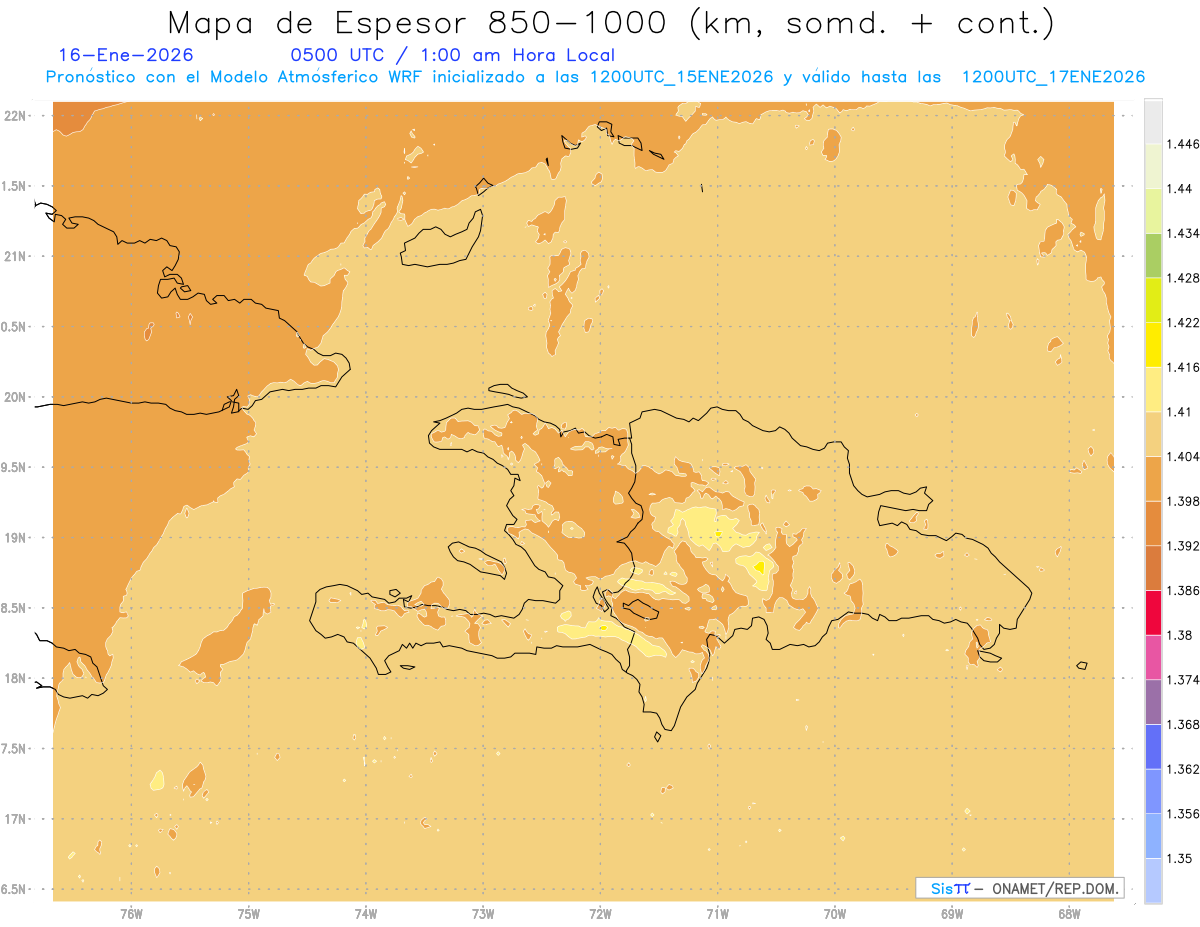Click the 1.38 colorbar value
This screenshot has height=927, width=1200.
coord(1178,635)
